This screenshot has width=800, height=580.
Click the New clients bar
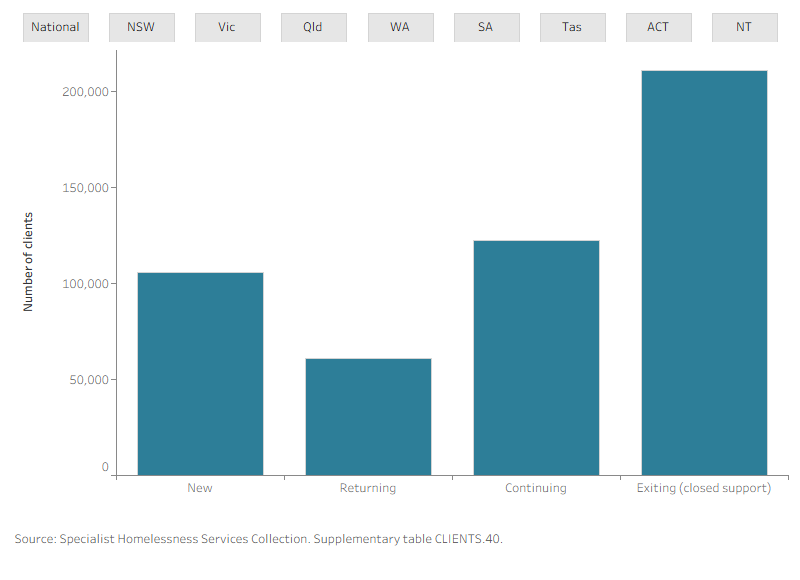pyautogui.click(x=201, y=374)
